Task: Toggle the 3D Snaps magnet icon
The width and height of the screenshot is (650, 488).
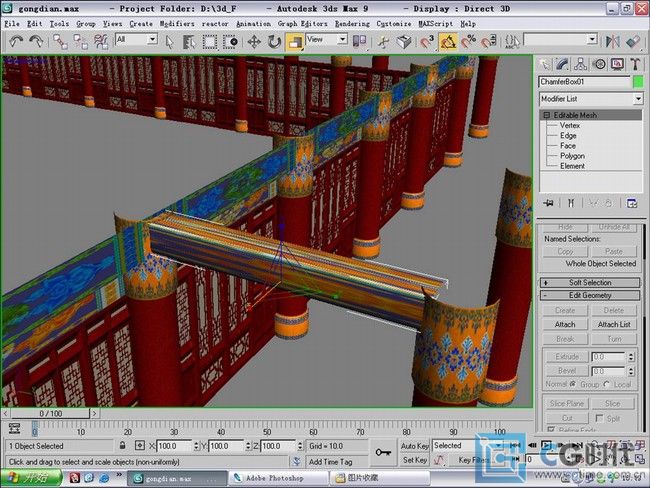Action: [x=427, y=41]
